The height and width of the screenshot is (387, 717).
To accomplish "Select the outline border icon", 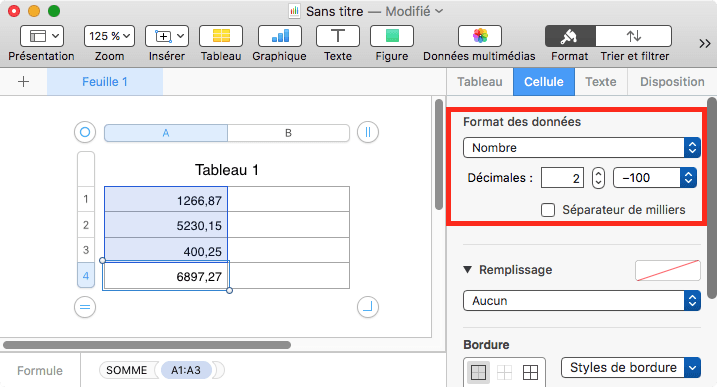I will point(478,372).
